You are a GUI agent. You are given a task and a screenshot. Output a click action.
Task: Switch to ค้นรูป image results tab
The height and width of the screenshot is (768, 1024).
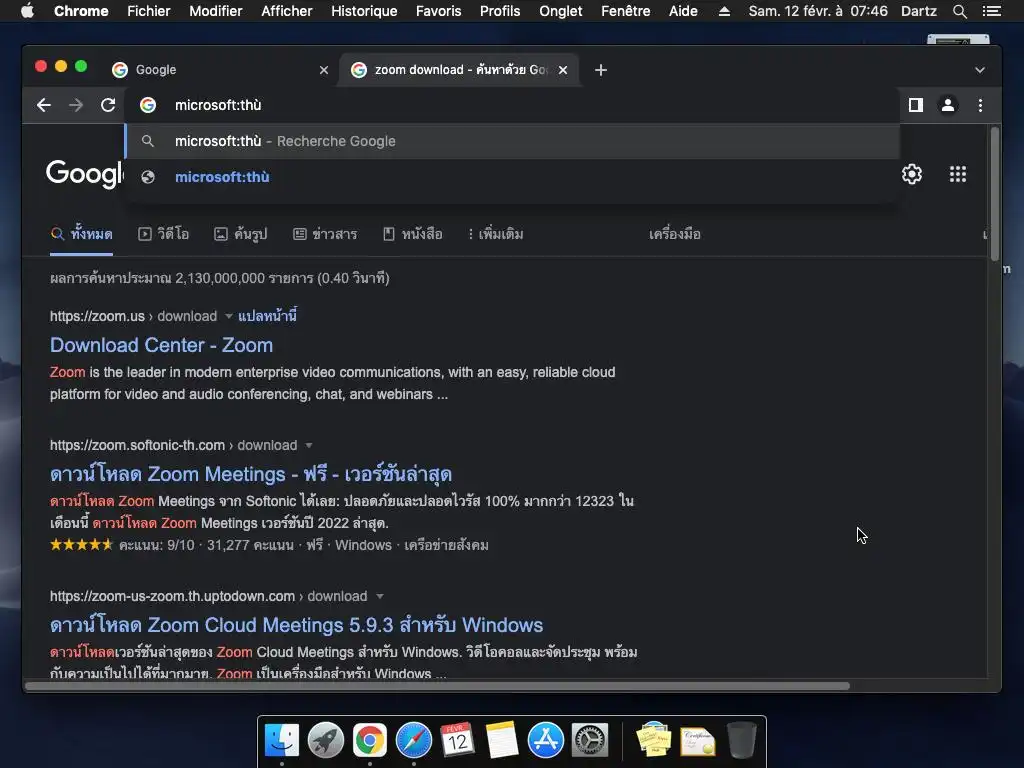[x=241, y=234]
